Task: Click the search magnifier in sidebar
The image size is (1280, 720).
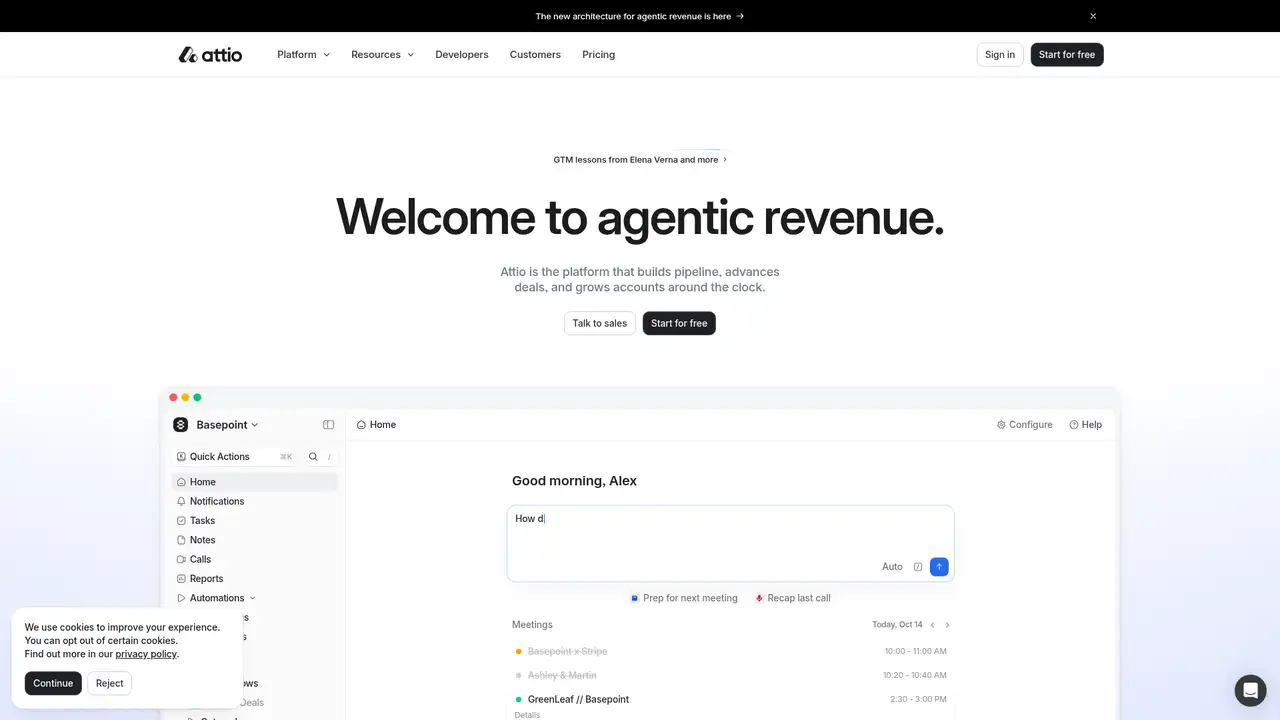Action: coord(313,457)
